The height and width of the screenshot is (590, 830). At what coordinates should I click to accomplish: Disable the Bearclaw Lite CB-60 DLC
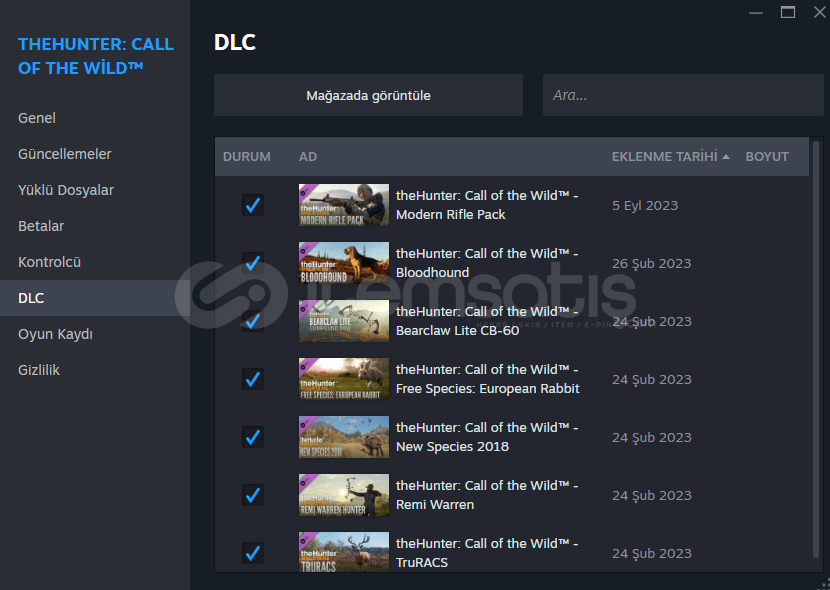252,321
